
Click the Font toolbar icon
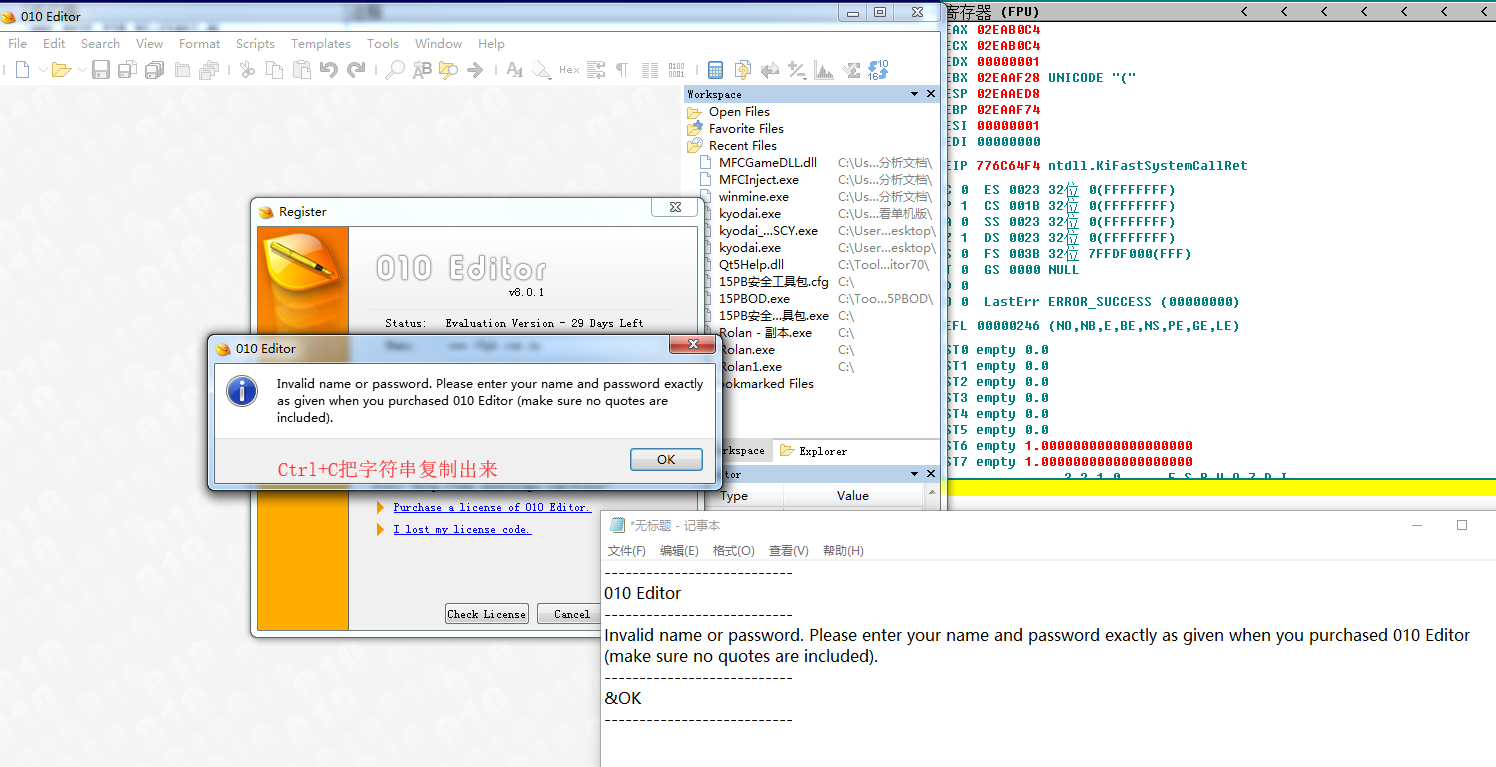point(515,70)
